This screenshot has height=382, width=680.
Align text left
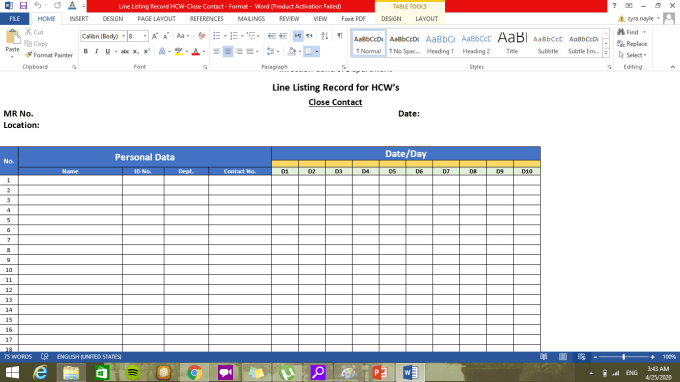(217, 52)
